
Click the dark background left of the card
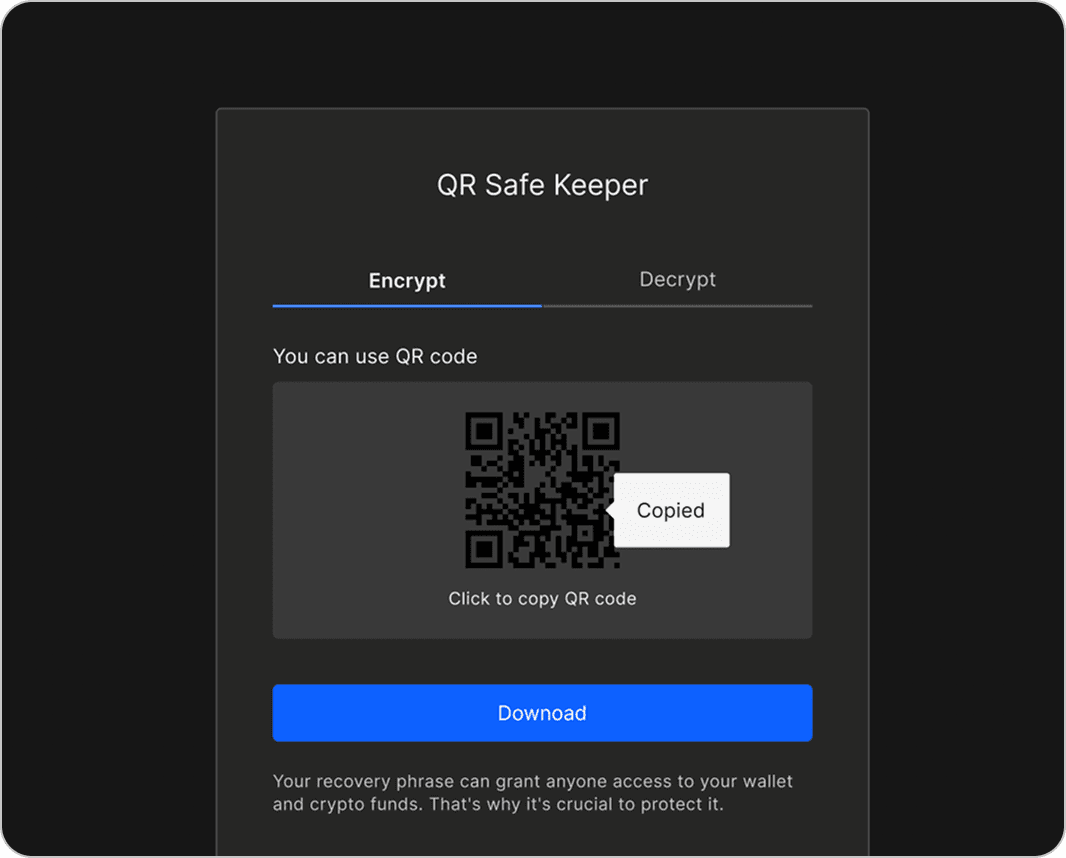click(108, 450)
